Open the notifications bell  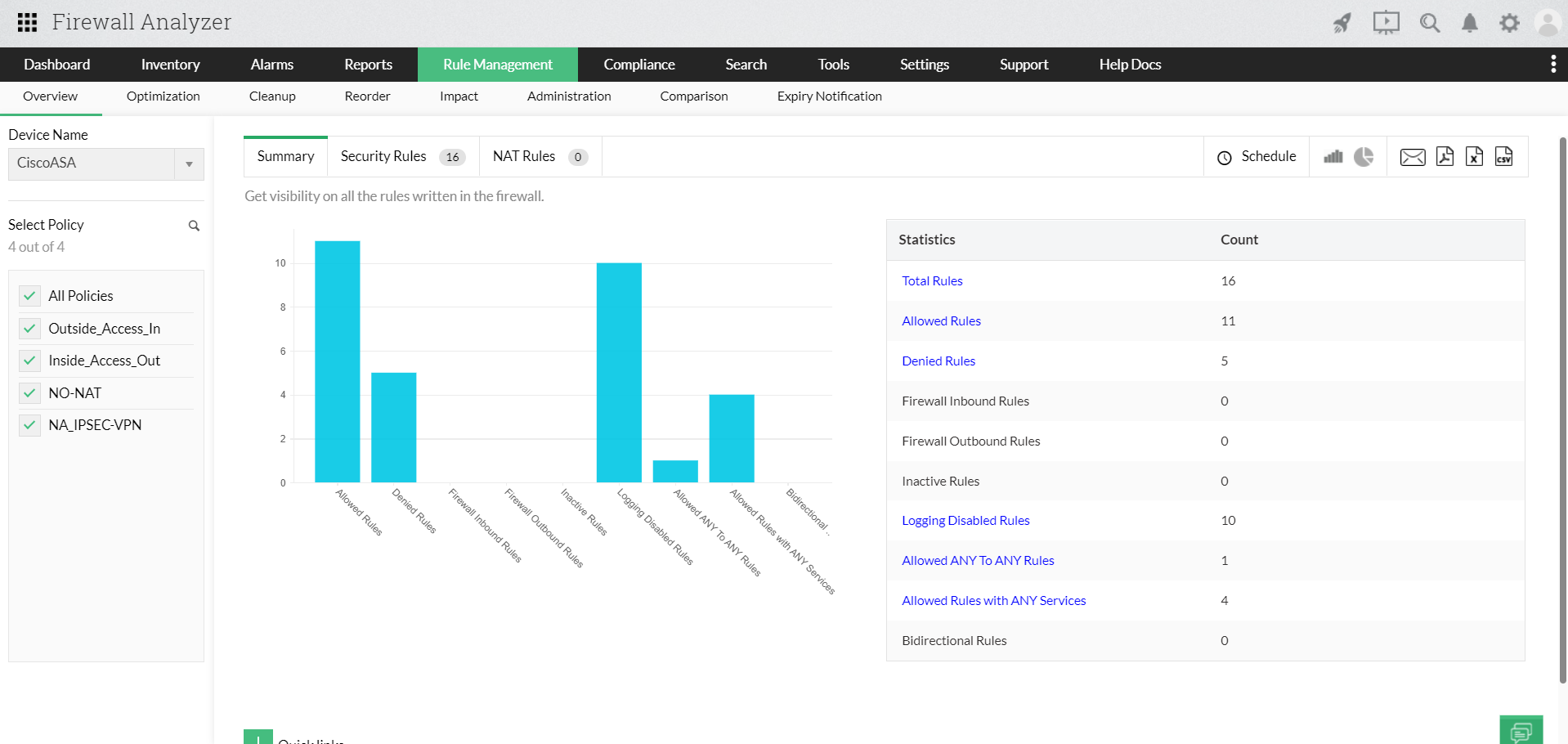click(x=1469, y=22)
